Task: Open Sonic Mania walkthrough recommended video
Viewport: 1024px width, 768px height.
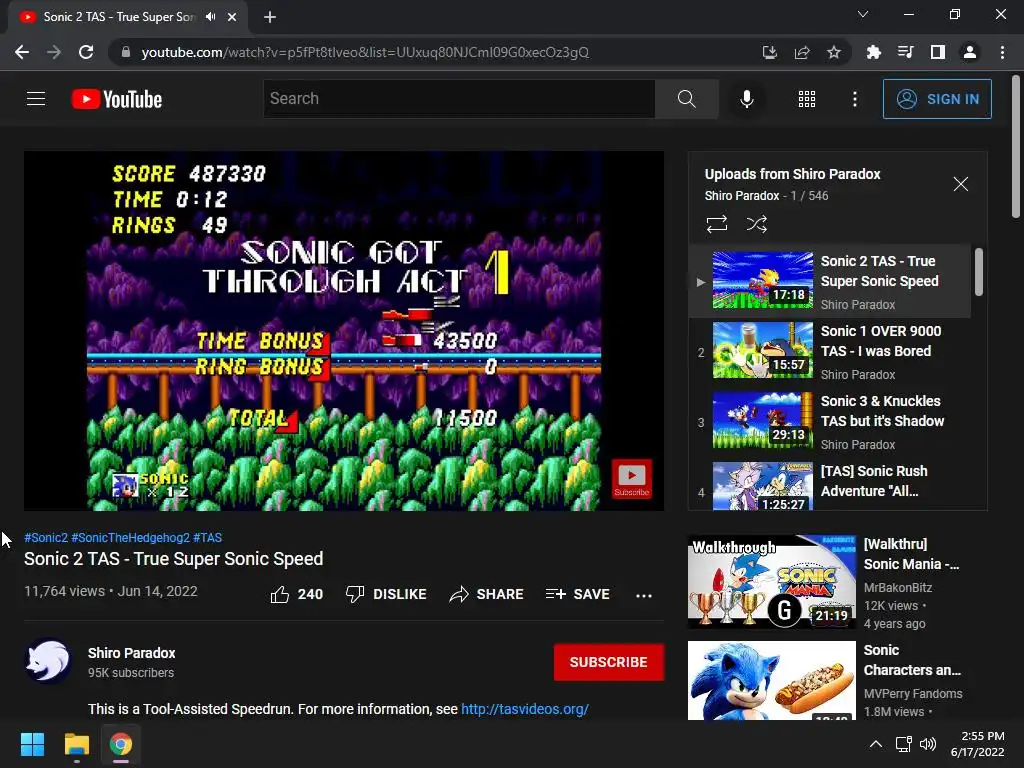Action: pos(771,581)
